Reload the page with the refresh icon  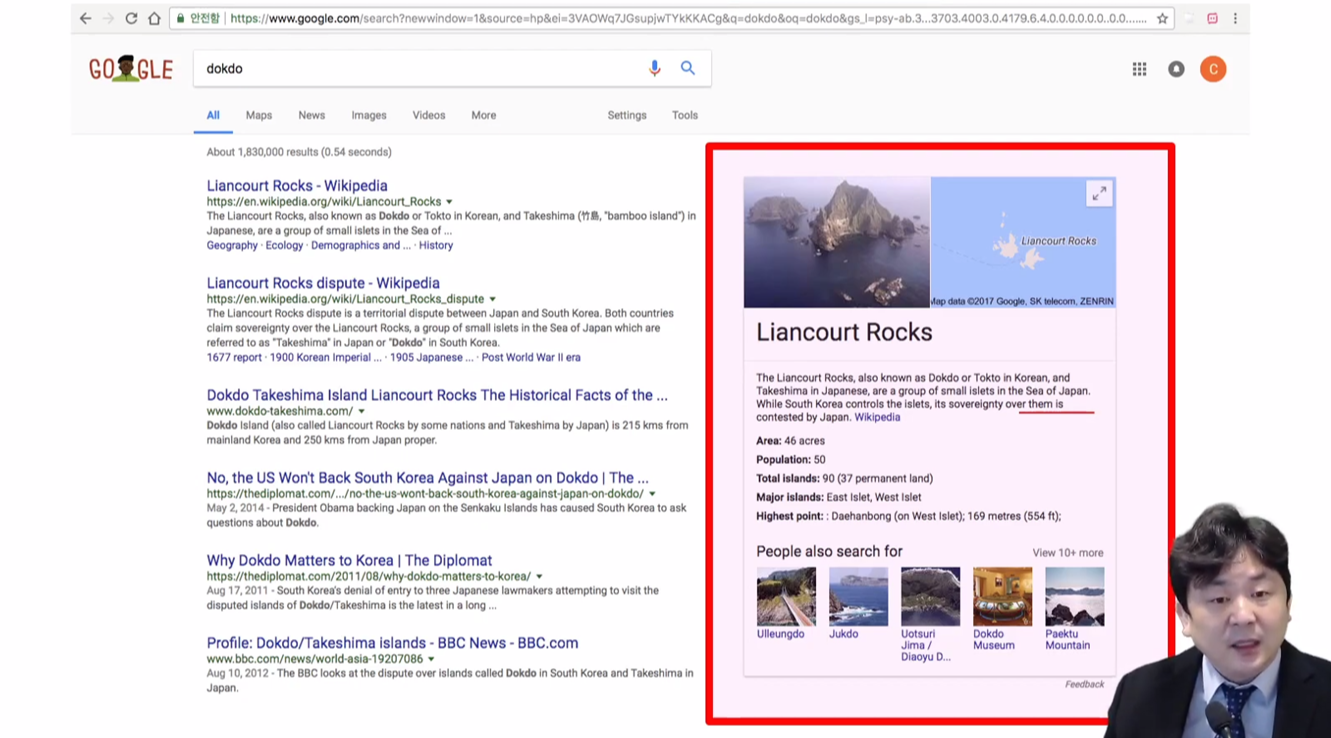click(131, 18)
